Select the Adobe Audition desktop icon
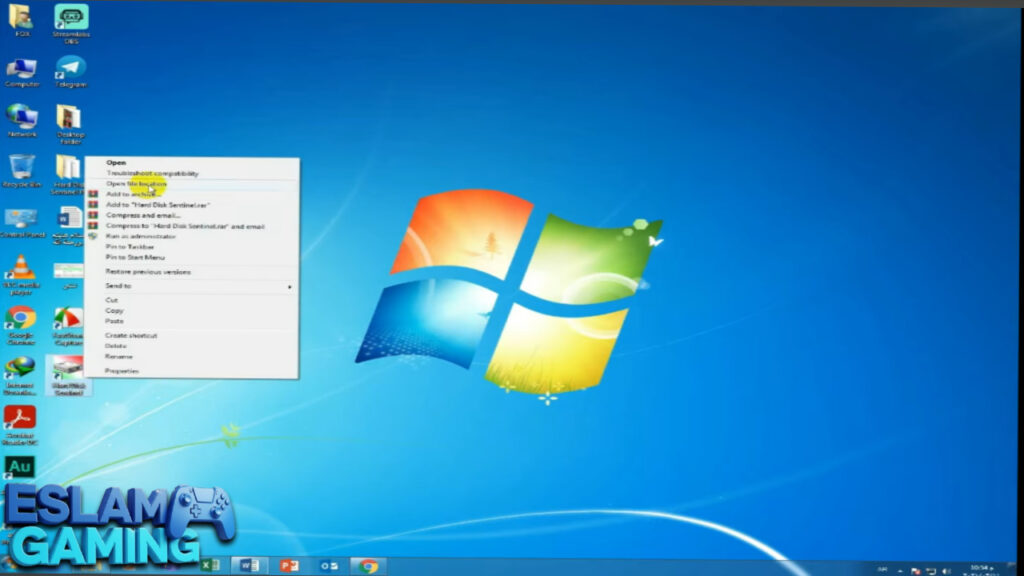 (20, 467)
